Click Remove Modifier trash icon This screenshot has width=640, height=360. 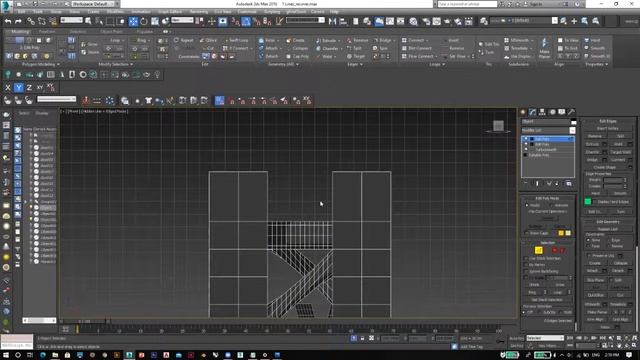(557, 184)
